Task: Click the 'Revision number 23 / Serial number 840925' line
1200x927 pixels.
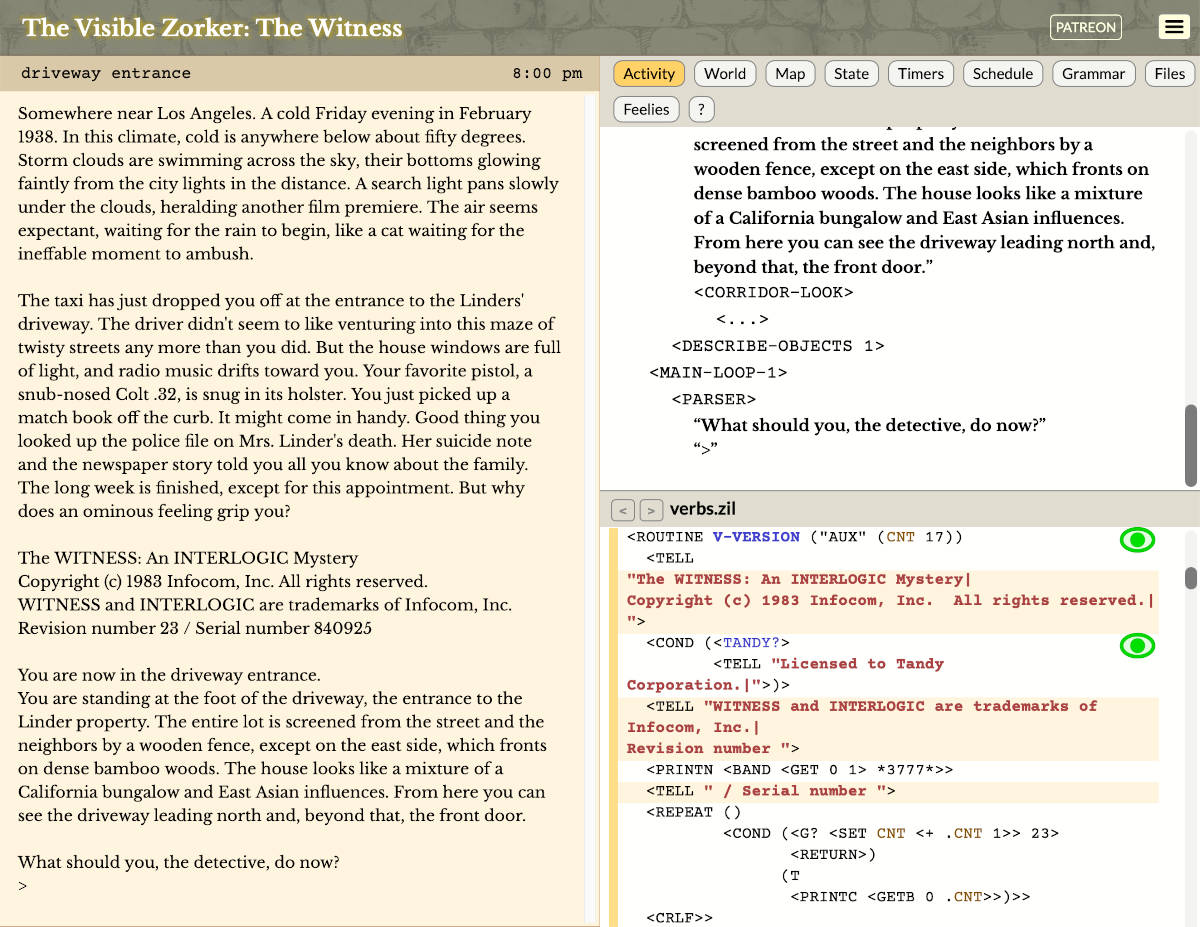Action: (195, 628)
